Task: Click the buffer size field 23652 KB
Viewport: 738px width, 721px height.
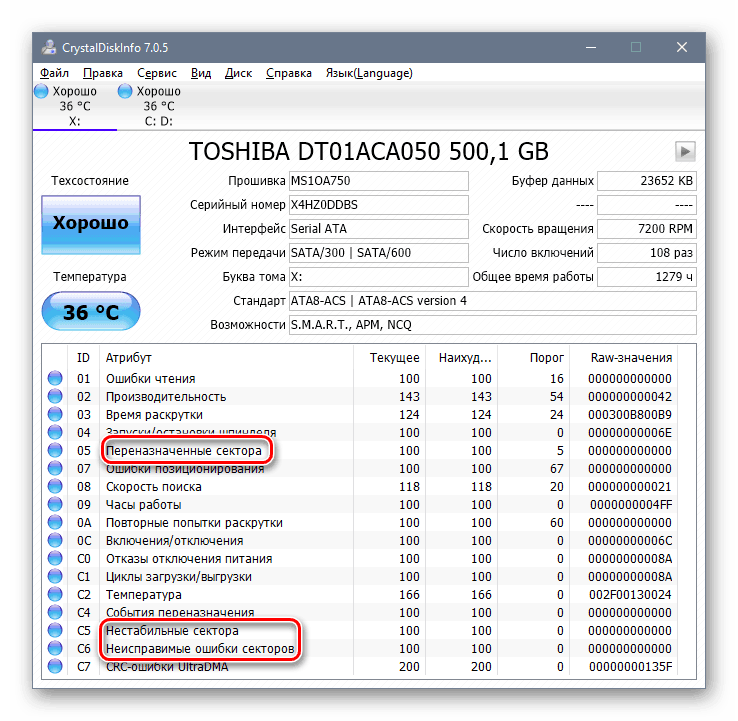Action: click(647, 181)
